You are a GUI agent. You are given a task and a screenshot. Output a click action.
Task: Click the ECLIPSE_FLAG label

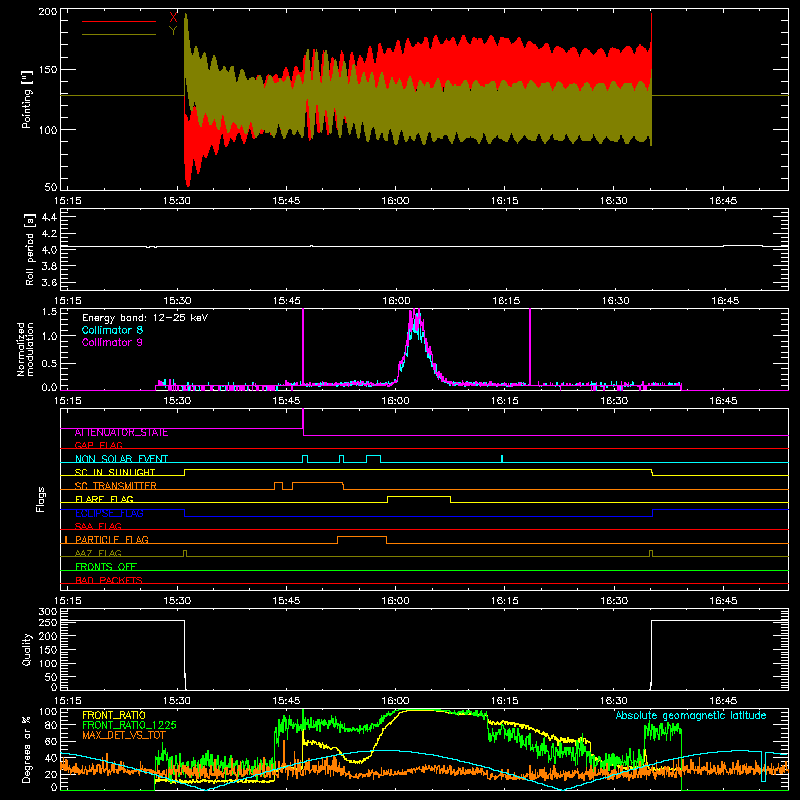[109, 513]
